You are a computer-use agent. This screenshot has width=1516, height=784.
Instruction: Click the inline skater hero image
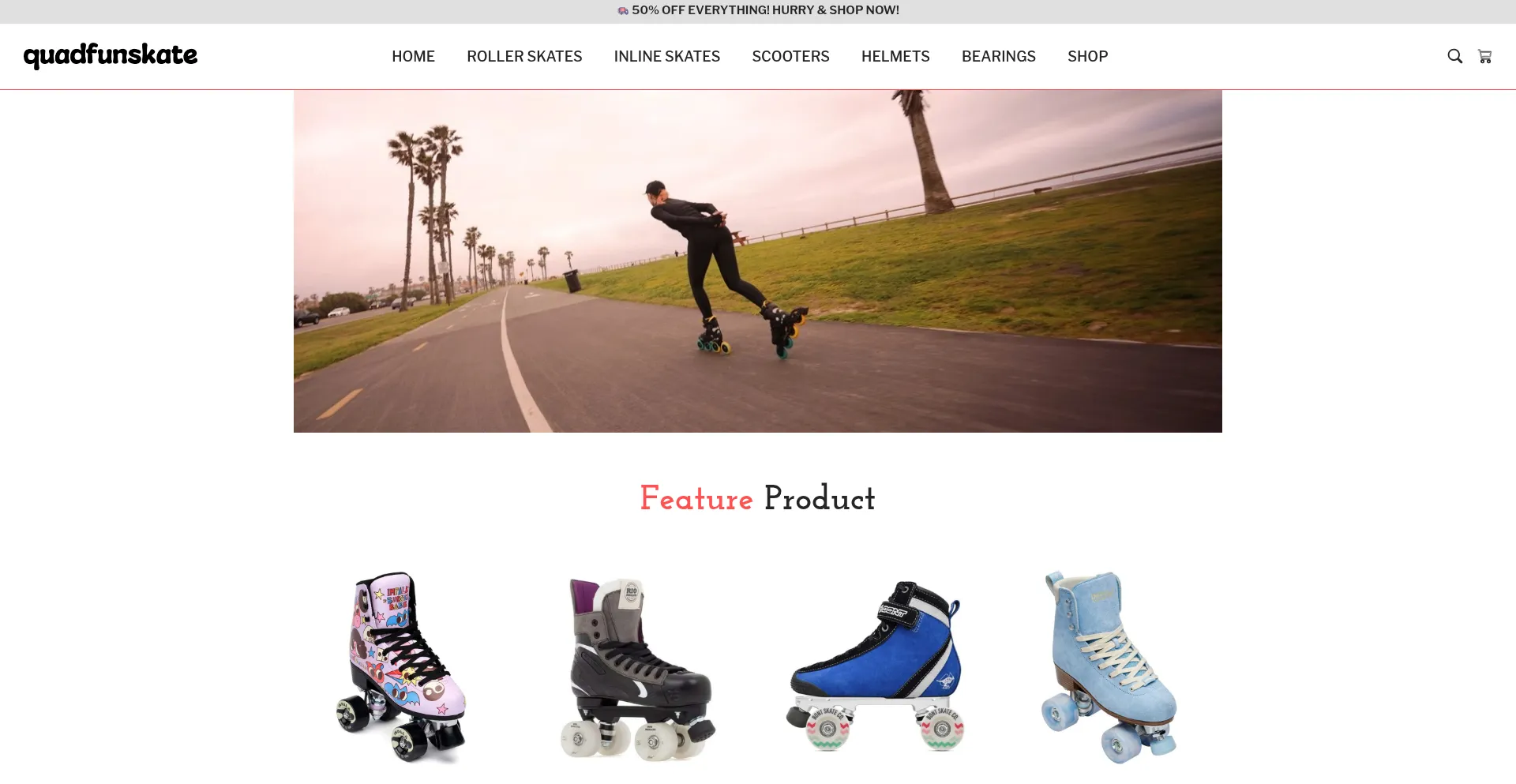pyautogui.click(x=758, y=261)
